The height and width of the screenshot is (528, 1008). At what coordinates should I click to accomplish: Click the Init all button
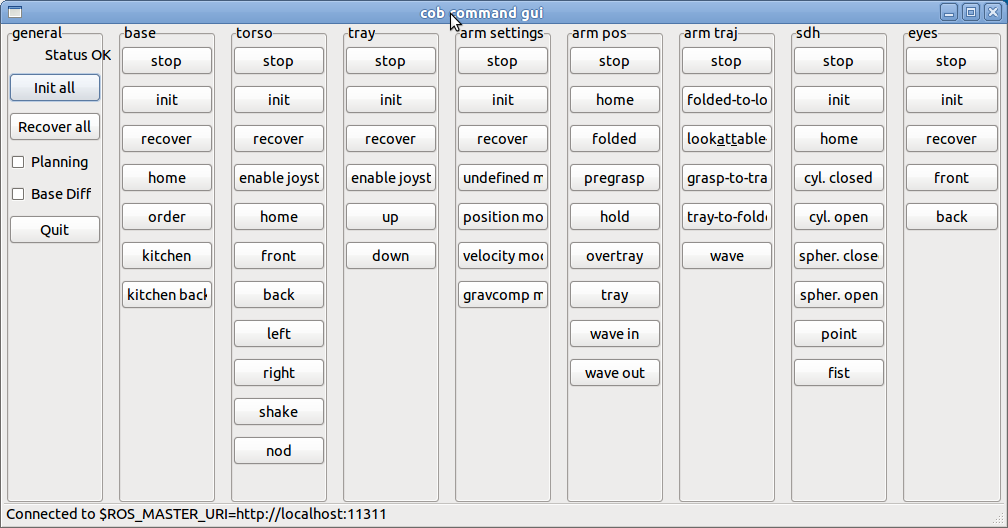pyautogui.click(x=55, y=88)
